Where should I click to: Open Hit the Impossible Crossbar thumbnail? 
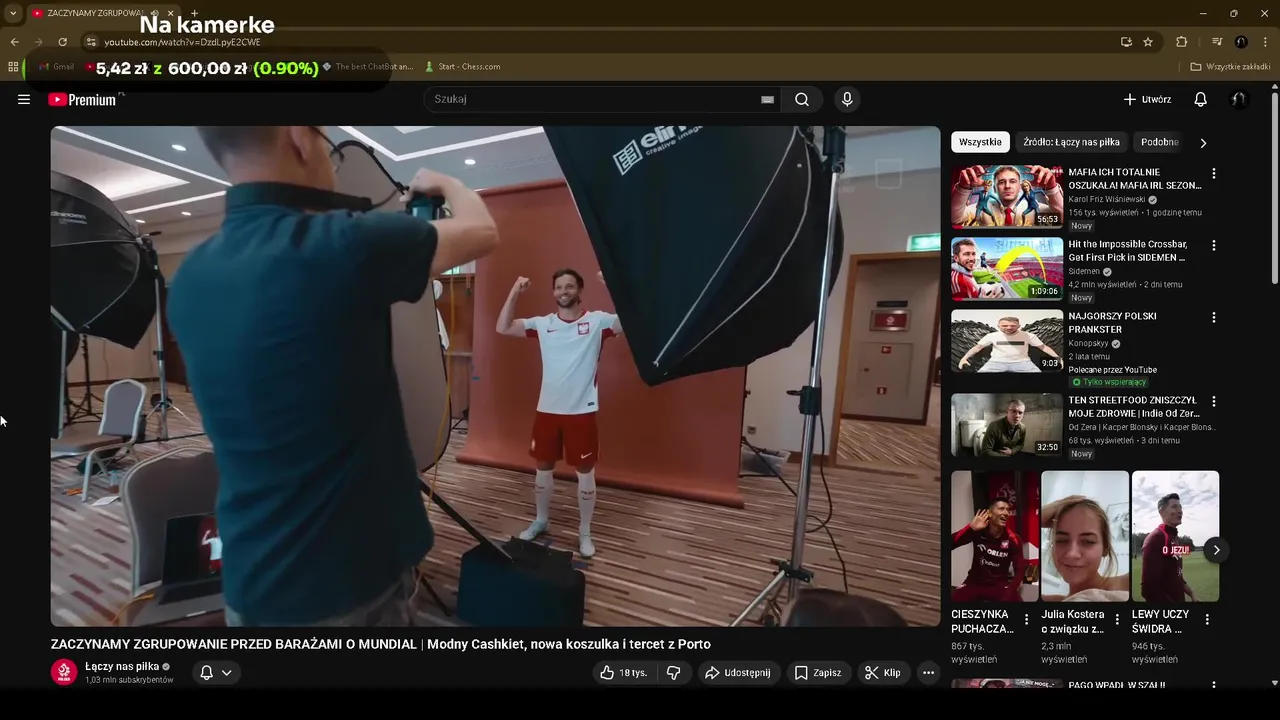coord(1007,269)
